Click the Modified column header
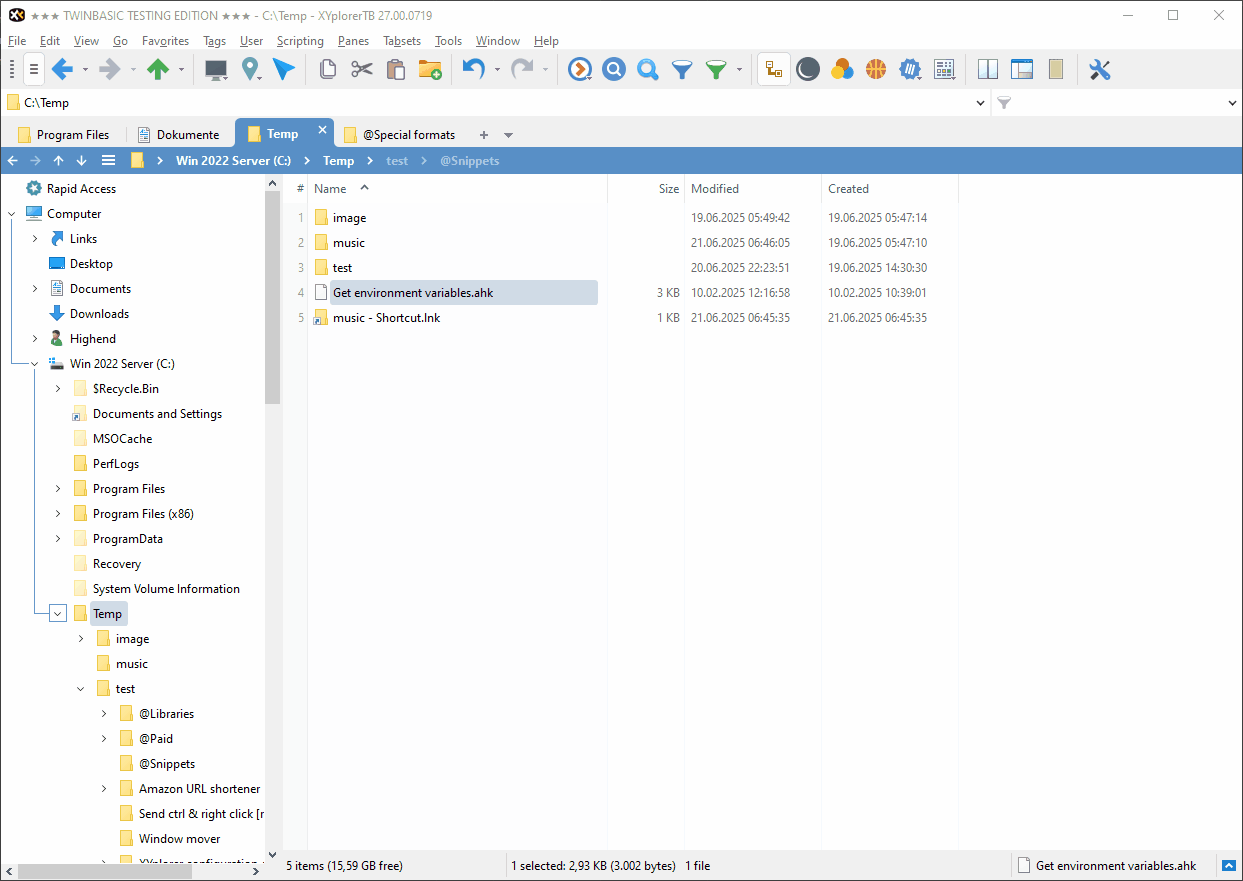1243x881 pixels. 715,188
